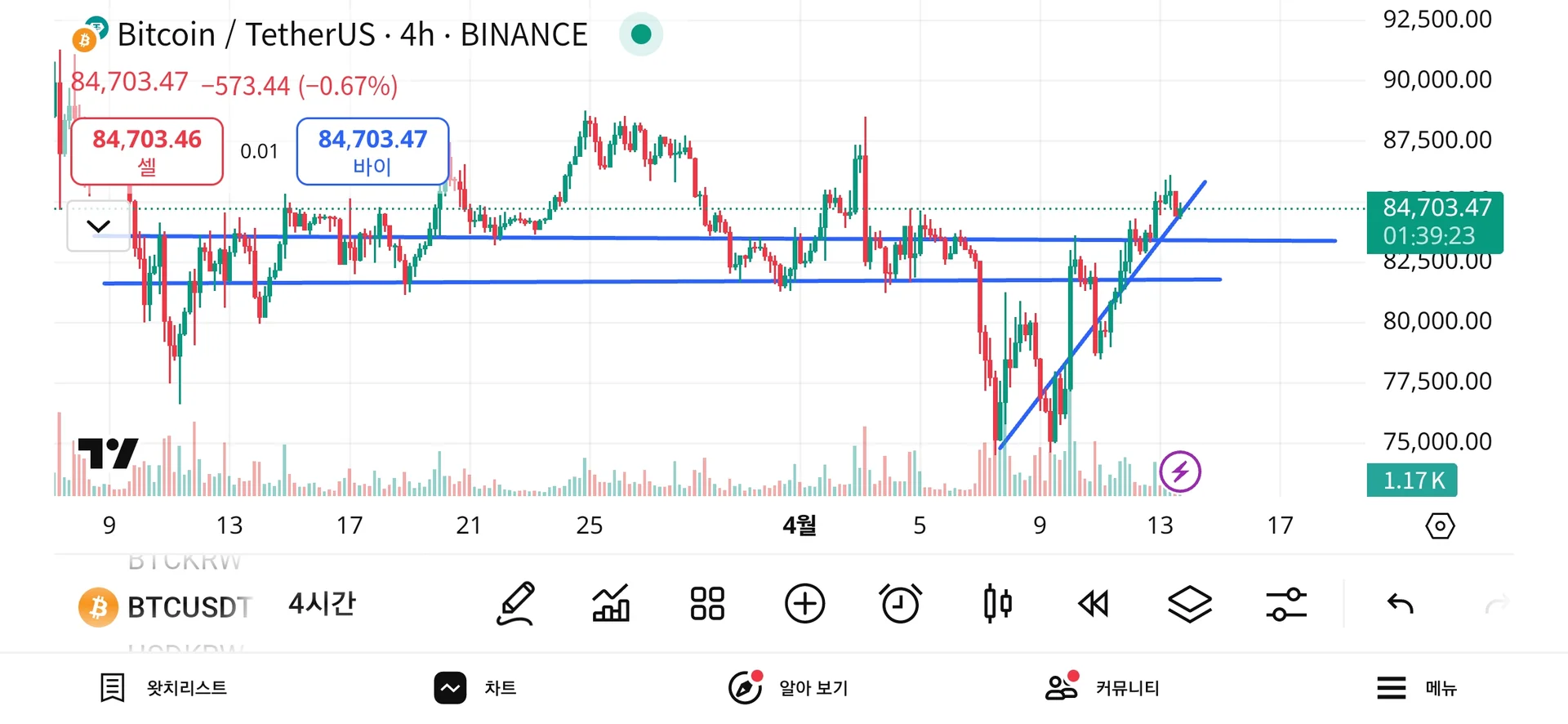Image resolution: width=1568 pixels, height=724 pixels.
Task: Open the object tree layers icon
Action: (x=1190, y=605)
